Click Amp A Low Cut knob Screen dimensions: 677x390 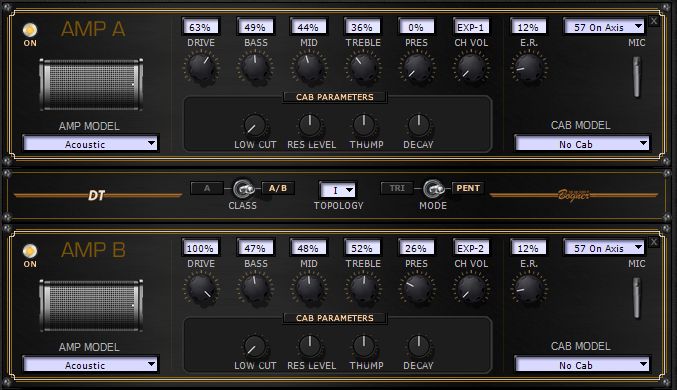point(255,125)
